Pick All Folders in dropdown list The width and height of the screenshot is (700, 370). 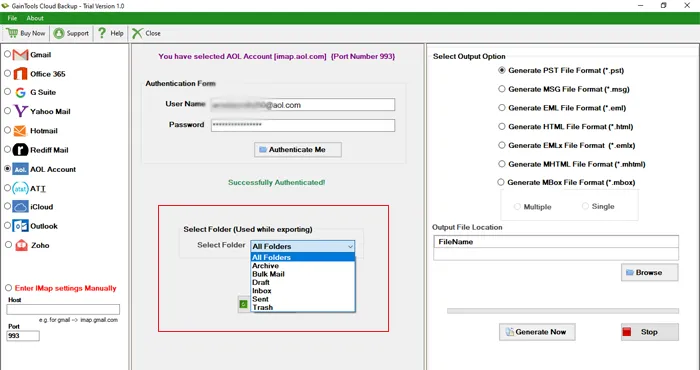click(x=303, y=258)
